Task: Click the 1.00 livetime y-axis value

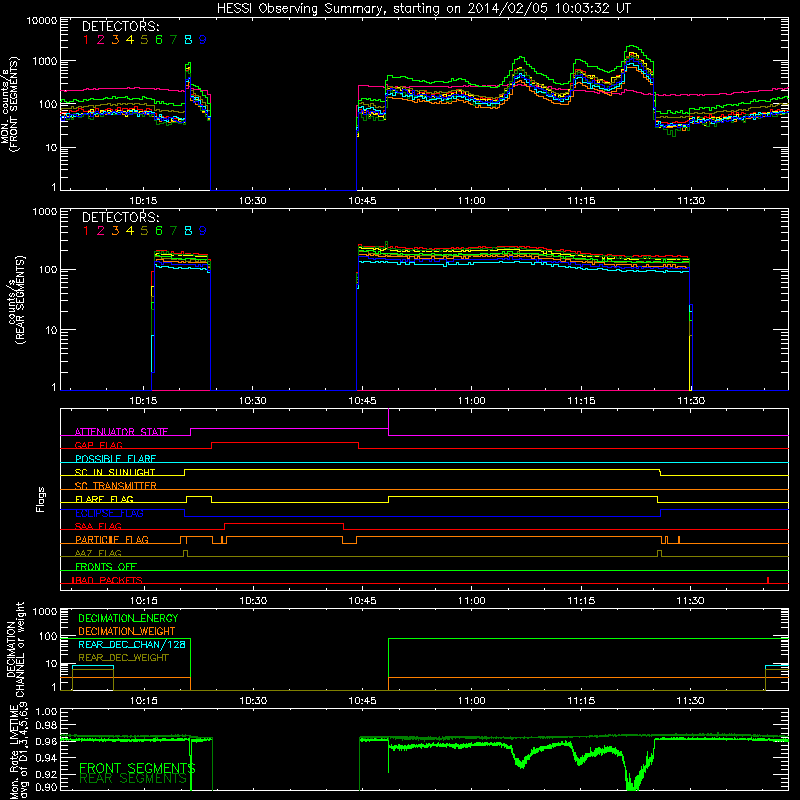Action: pyautogui.click(x=47, y=711)
